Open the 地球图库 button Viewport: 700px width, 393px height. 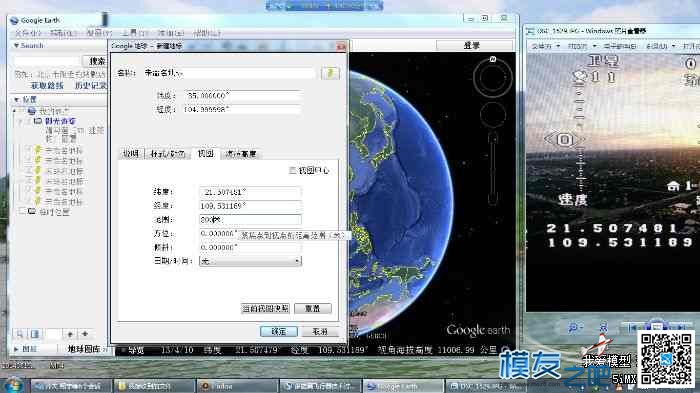pos(84,349)
